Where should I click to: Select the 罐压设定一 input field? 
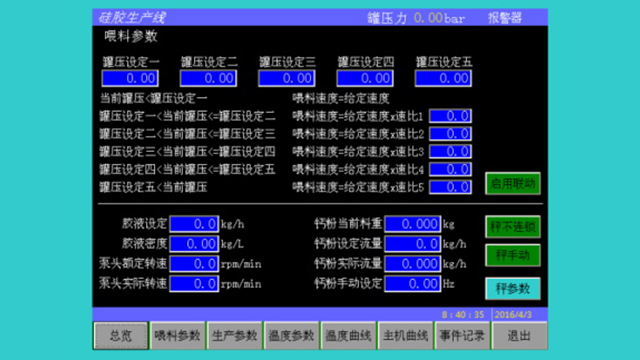pyautogui.click(x=130, y=78)
